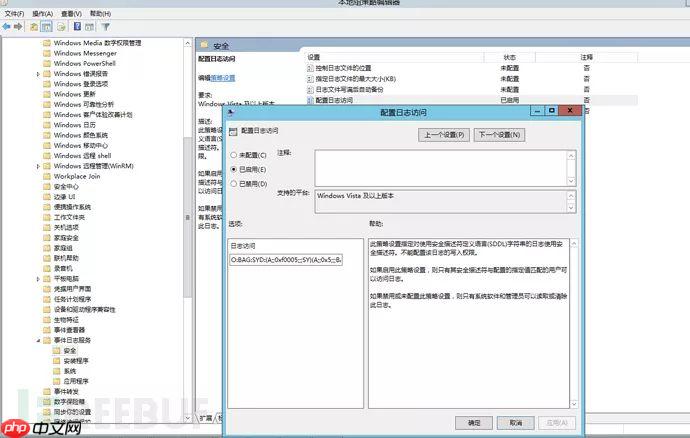690x438 pixels.
Task: Expand the 平板电脑 tree node
Action: tap(38, 279)
